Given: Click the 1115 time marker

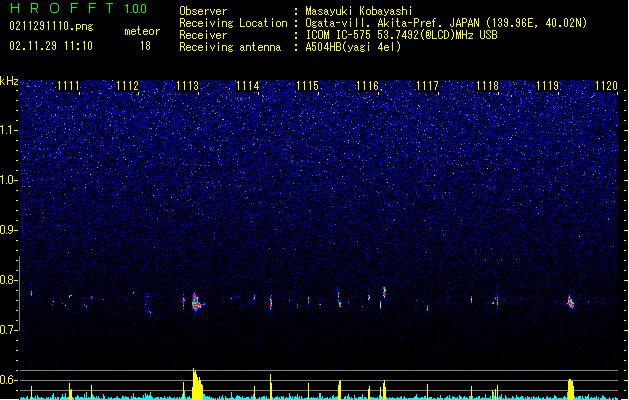Looking at the screenshot, I should coord(307,86).
